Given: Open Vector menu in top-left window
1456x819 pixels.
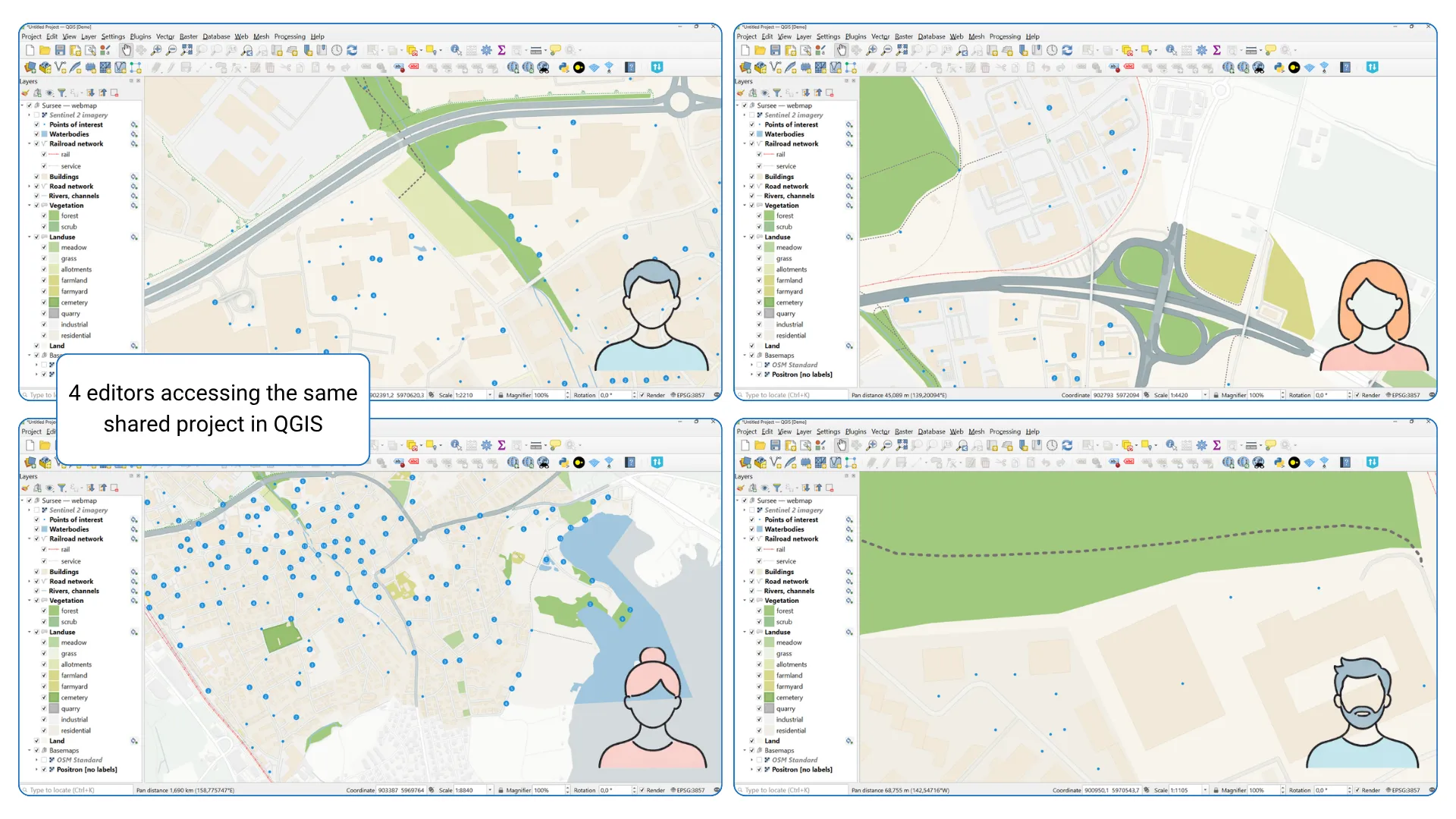Looking at the screenshot, I should click(165, 36).
